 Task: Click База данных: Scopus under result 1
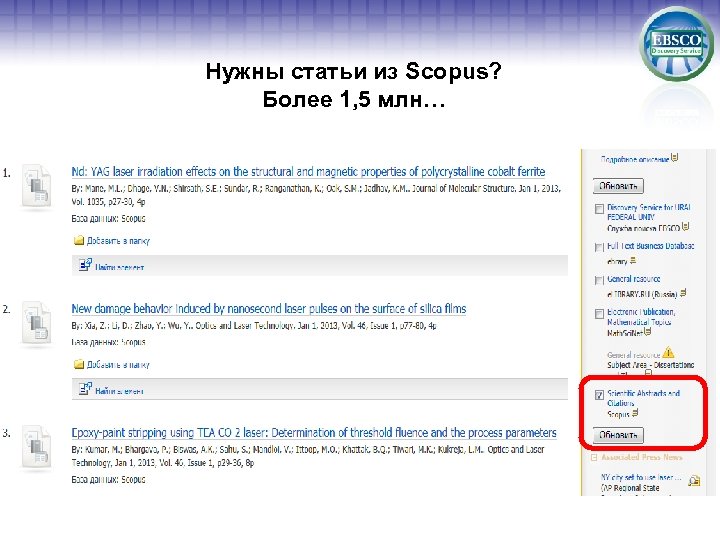[x=108, y=219]
